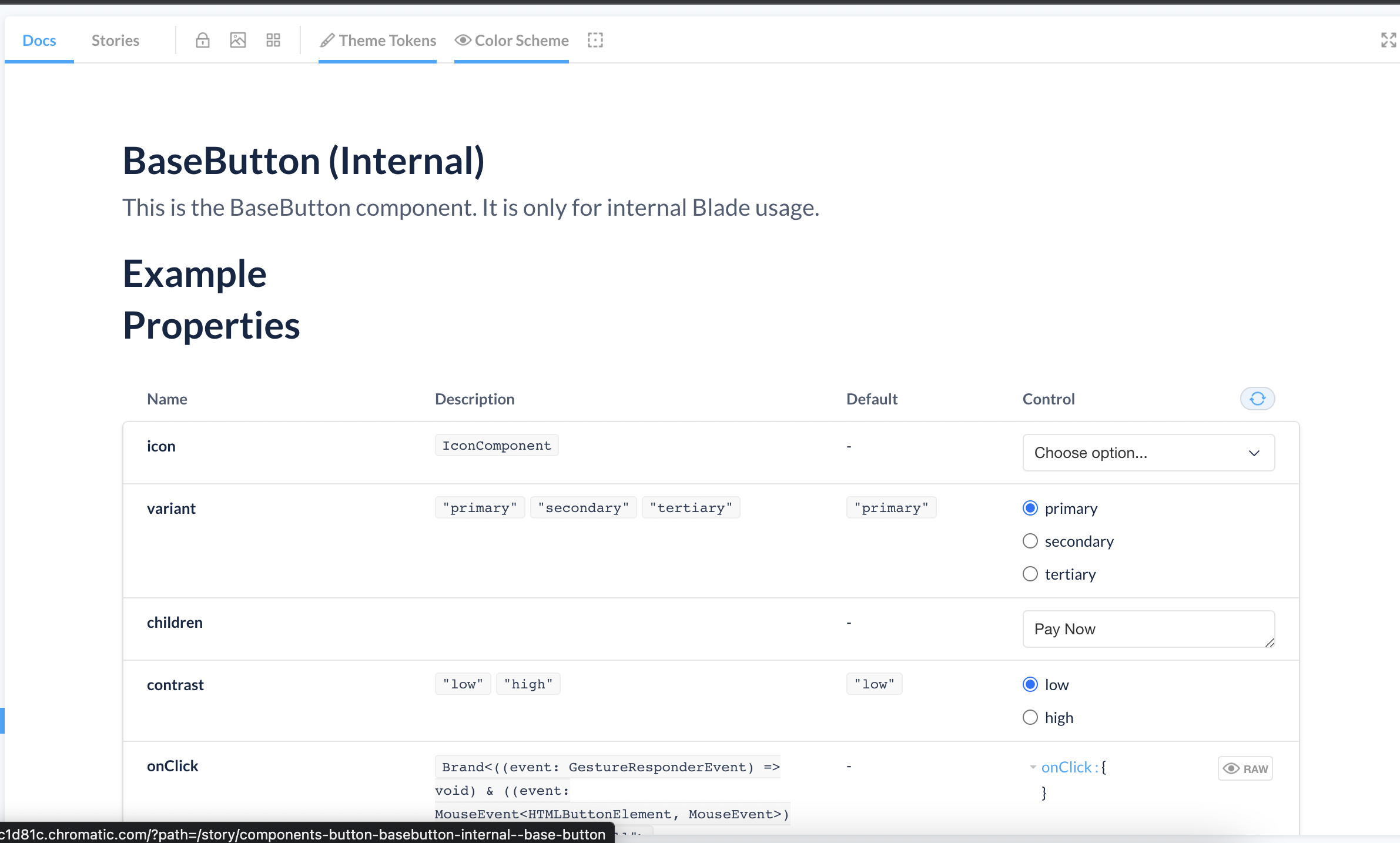The height and width of the screenshot is (843, 1400).
Task: Toggle the grid icon in toolbar
Action: 273,40
